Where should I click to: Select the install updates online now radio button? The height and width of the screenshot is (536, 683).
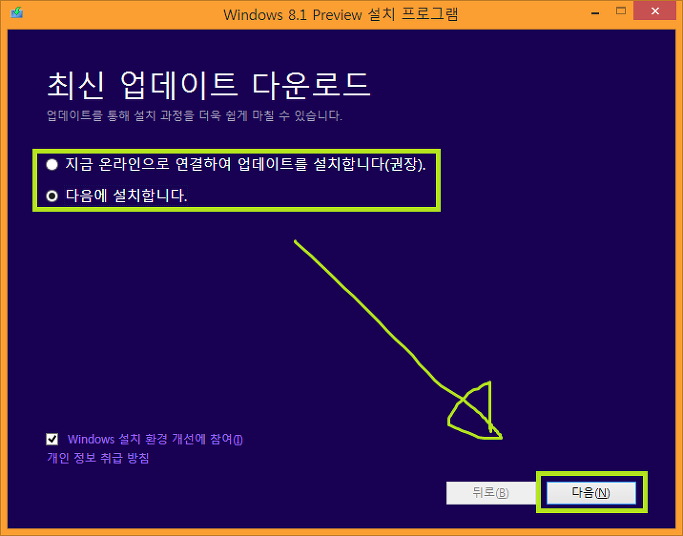52,165
